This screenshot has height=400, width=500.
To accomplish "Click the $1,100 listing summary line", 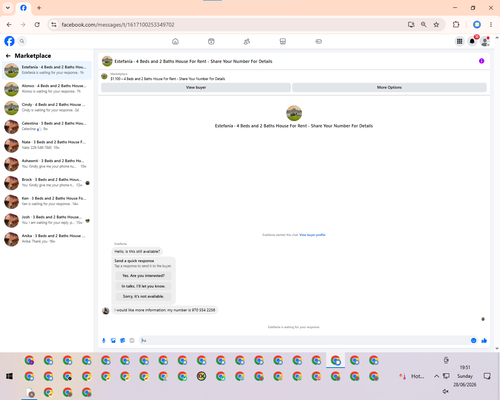I will [x=168, y=79].
